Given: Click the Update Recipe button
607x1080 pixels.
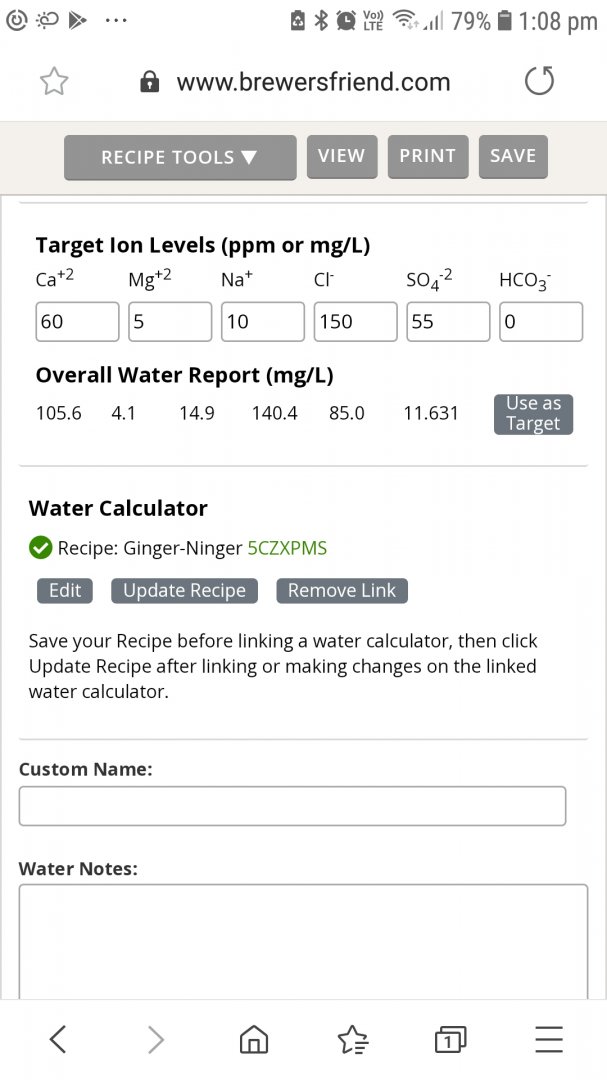Looking at the screenshot, I should click(184, 591).
